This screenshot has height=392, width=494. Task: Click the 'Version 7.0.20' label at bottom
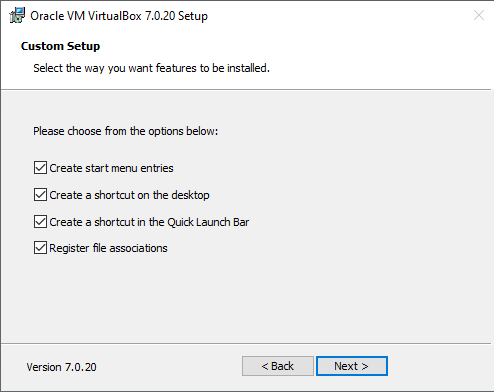point(61,367)
